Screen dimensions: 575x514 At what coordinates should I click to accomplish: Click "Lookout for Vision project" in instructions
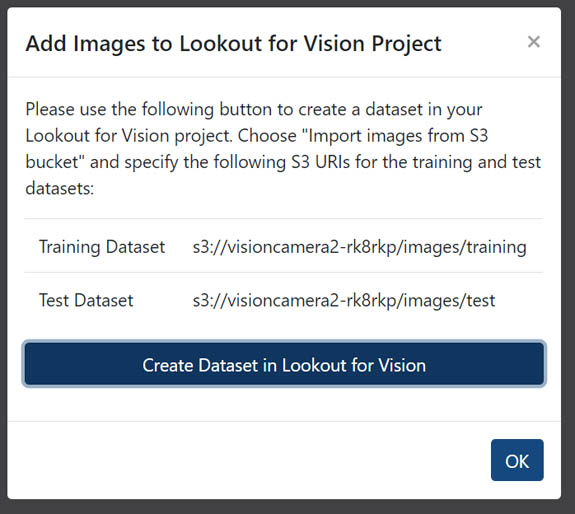129,136
